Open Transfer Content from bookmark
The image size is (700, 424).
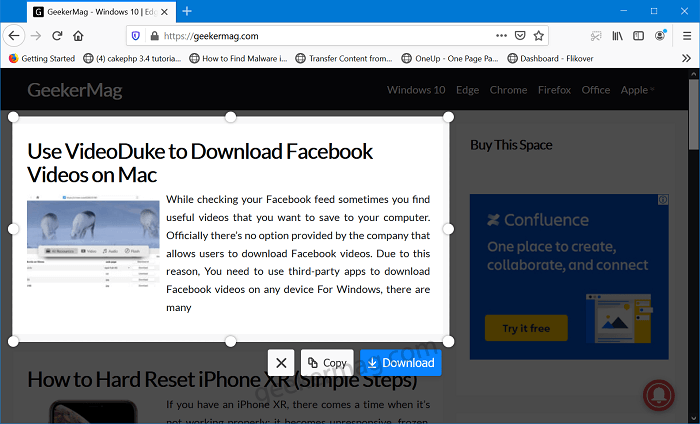click(x=344, y=58)
